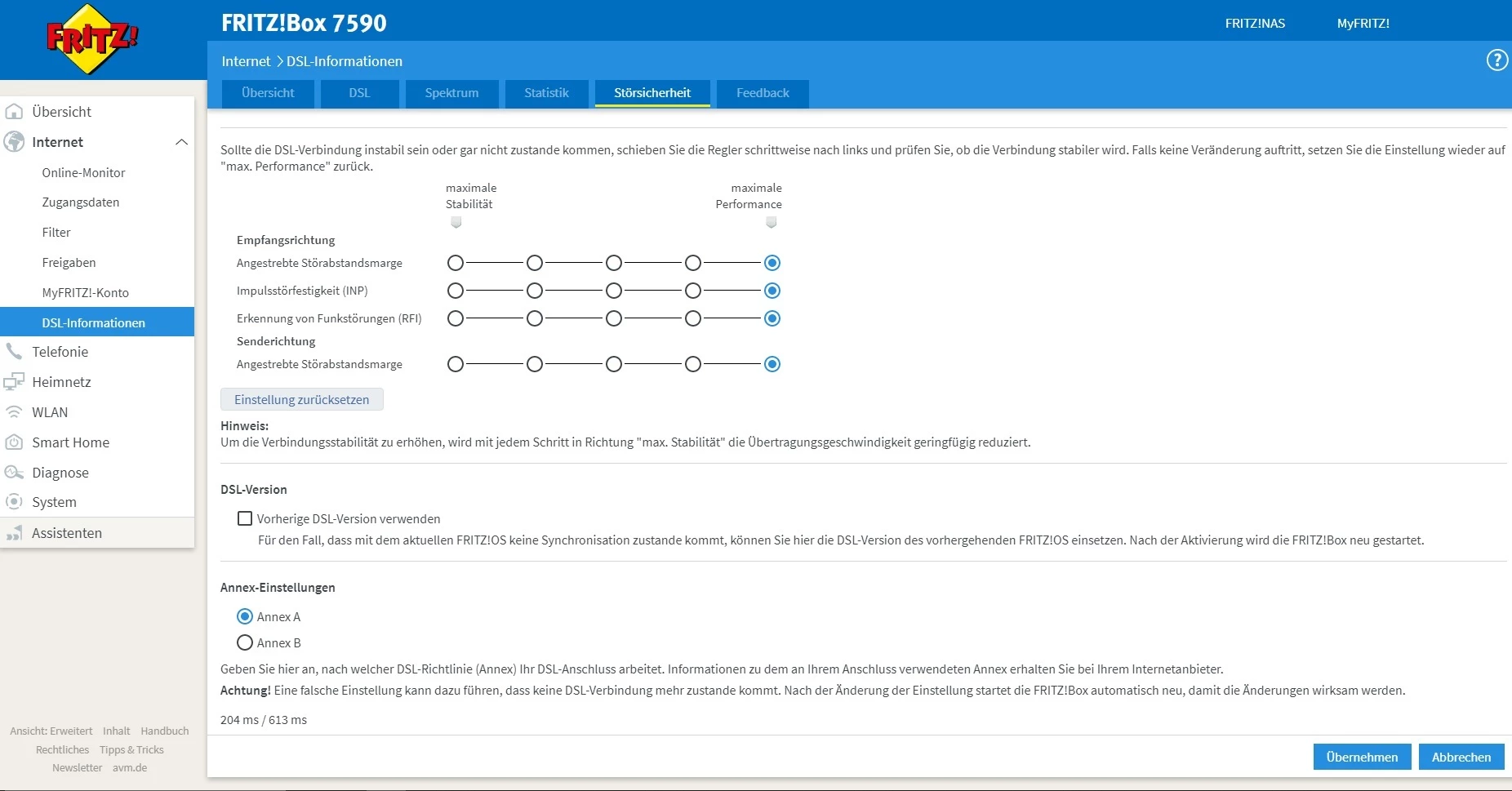Cancel changes with Abbrechen
The height and width of the screenshot is (791, 1512).
(1461, 757)
